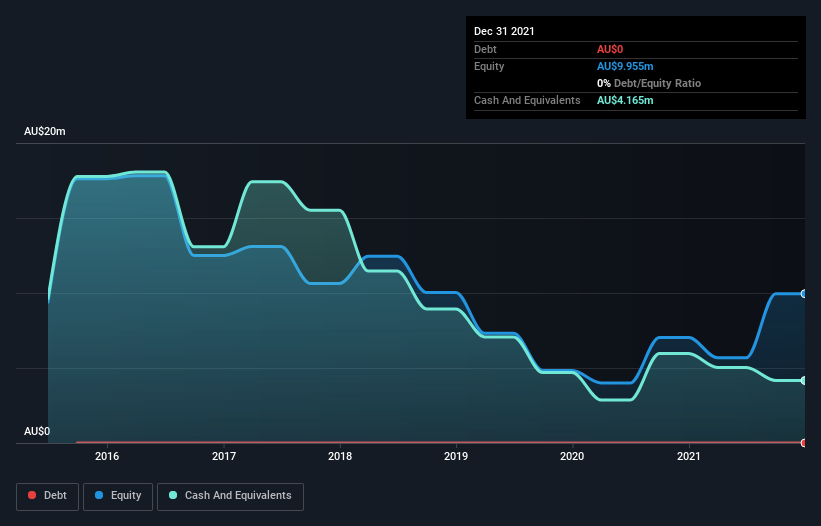
Task: Click the 2016 x-axis label
Action: pos(107,456)
